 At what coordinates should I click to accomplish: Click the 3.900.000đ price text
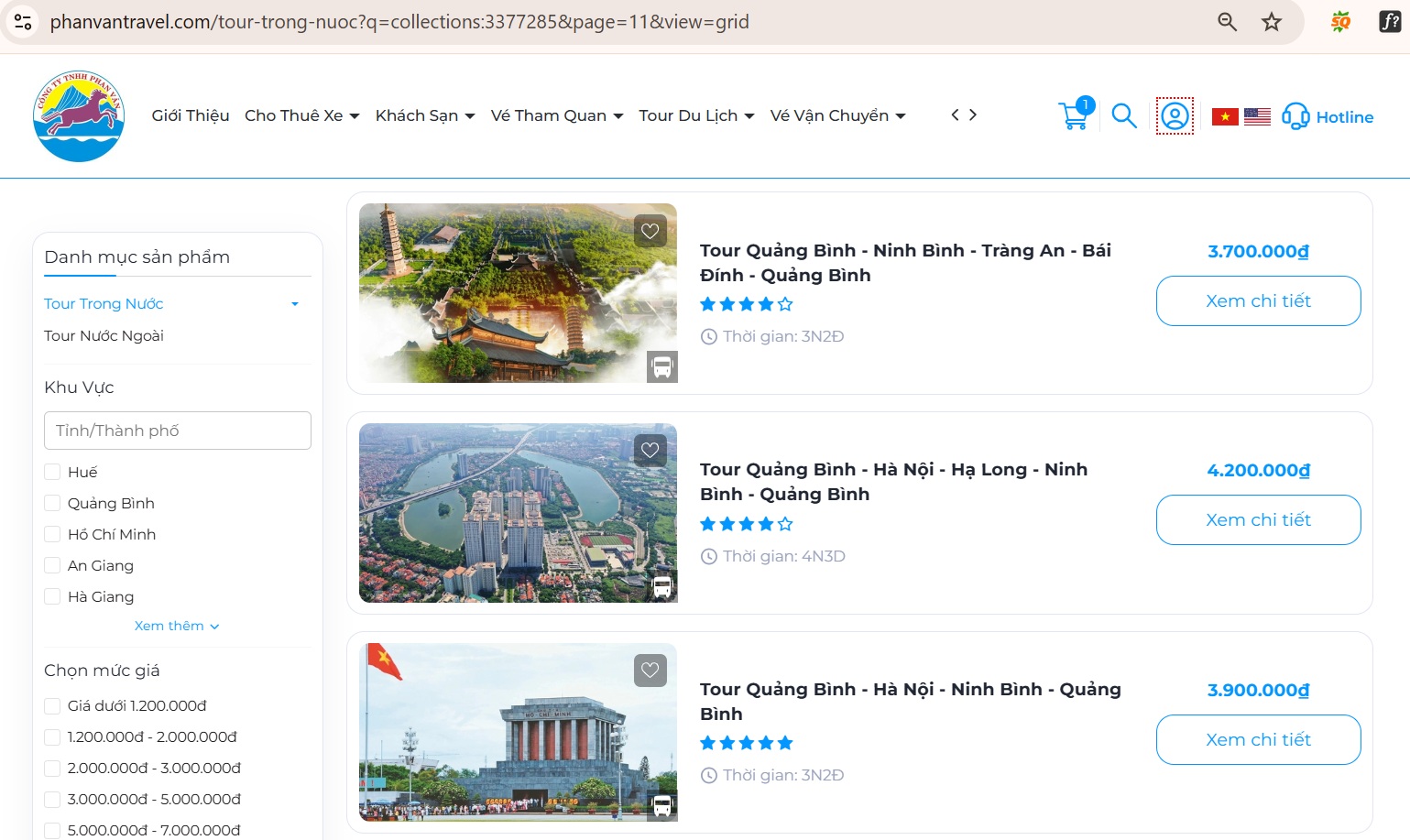[x=1258, y=690]
